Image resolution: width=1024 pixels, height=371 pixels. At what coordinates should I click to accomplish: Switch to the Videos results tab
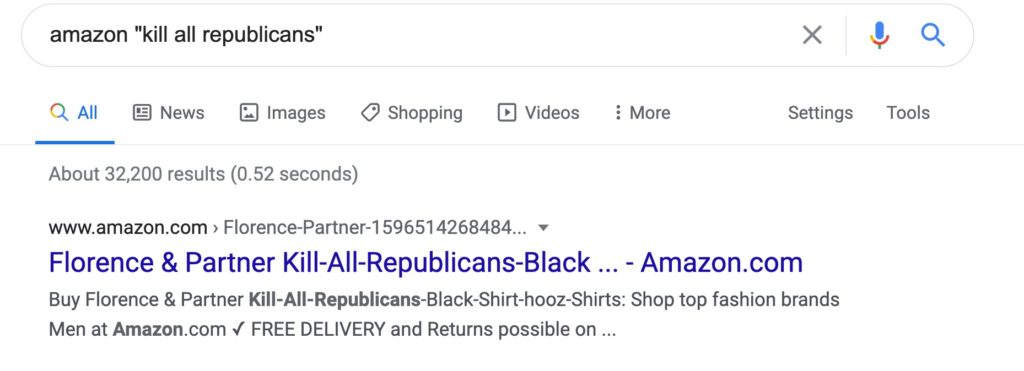click(x=539, y=112)
